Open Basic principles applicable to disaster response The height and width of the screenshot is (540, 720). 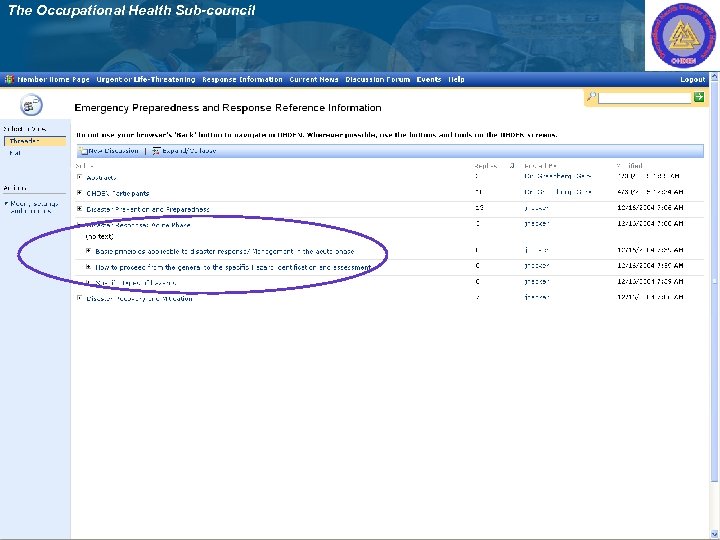pyautogui.click(x=225, y=252)
